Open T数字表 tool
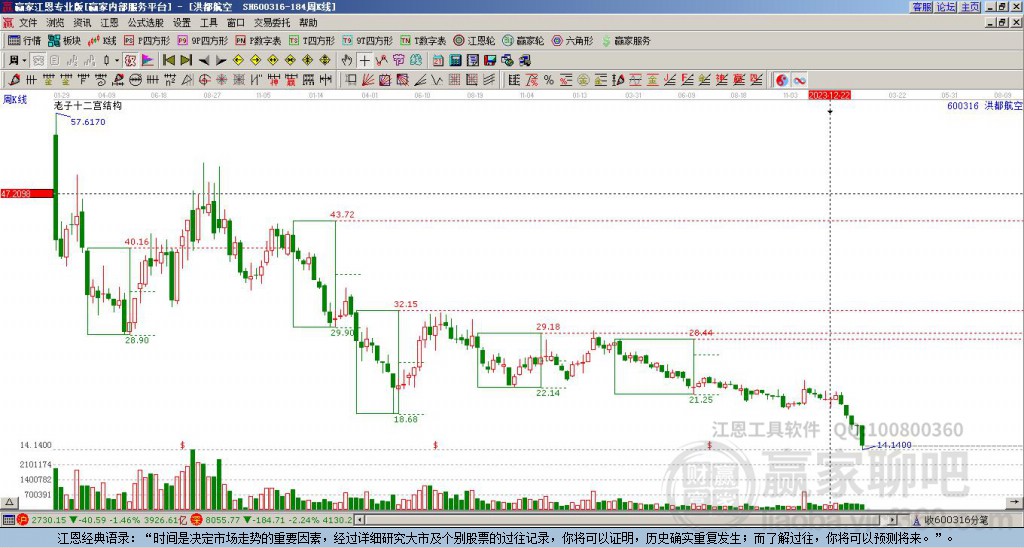1024x548 pixels. (x=423, y=40)
